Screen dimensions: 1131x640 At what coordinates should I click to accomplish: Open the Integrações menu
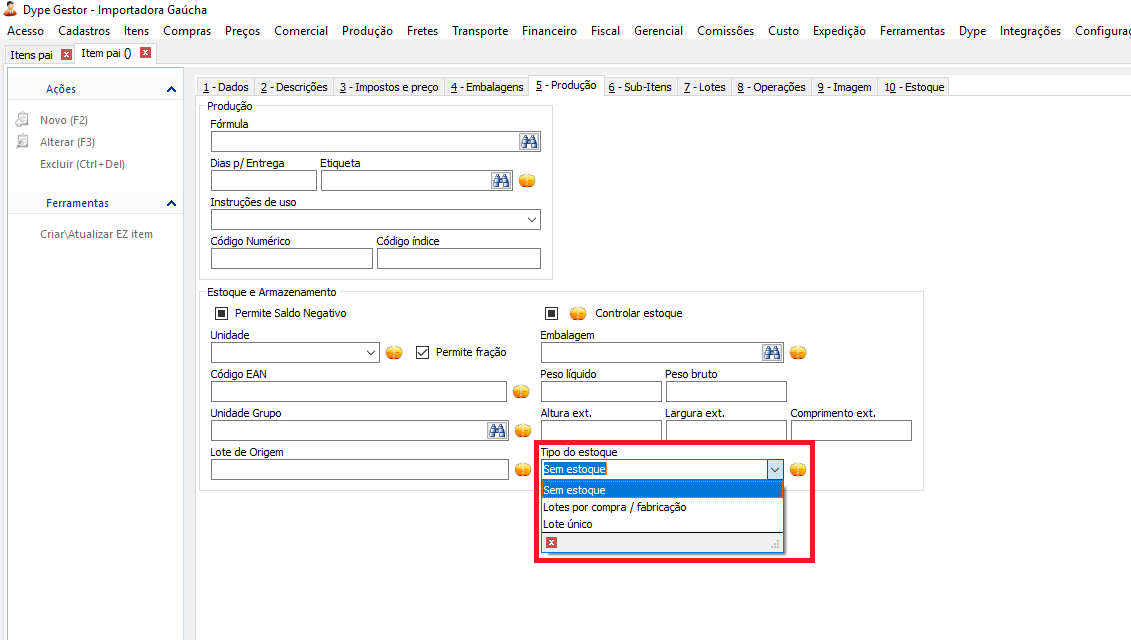(1030, 31)
